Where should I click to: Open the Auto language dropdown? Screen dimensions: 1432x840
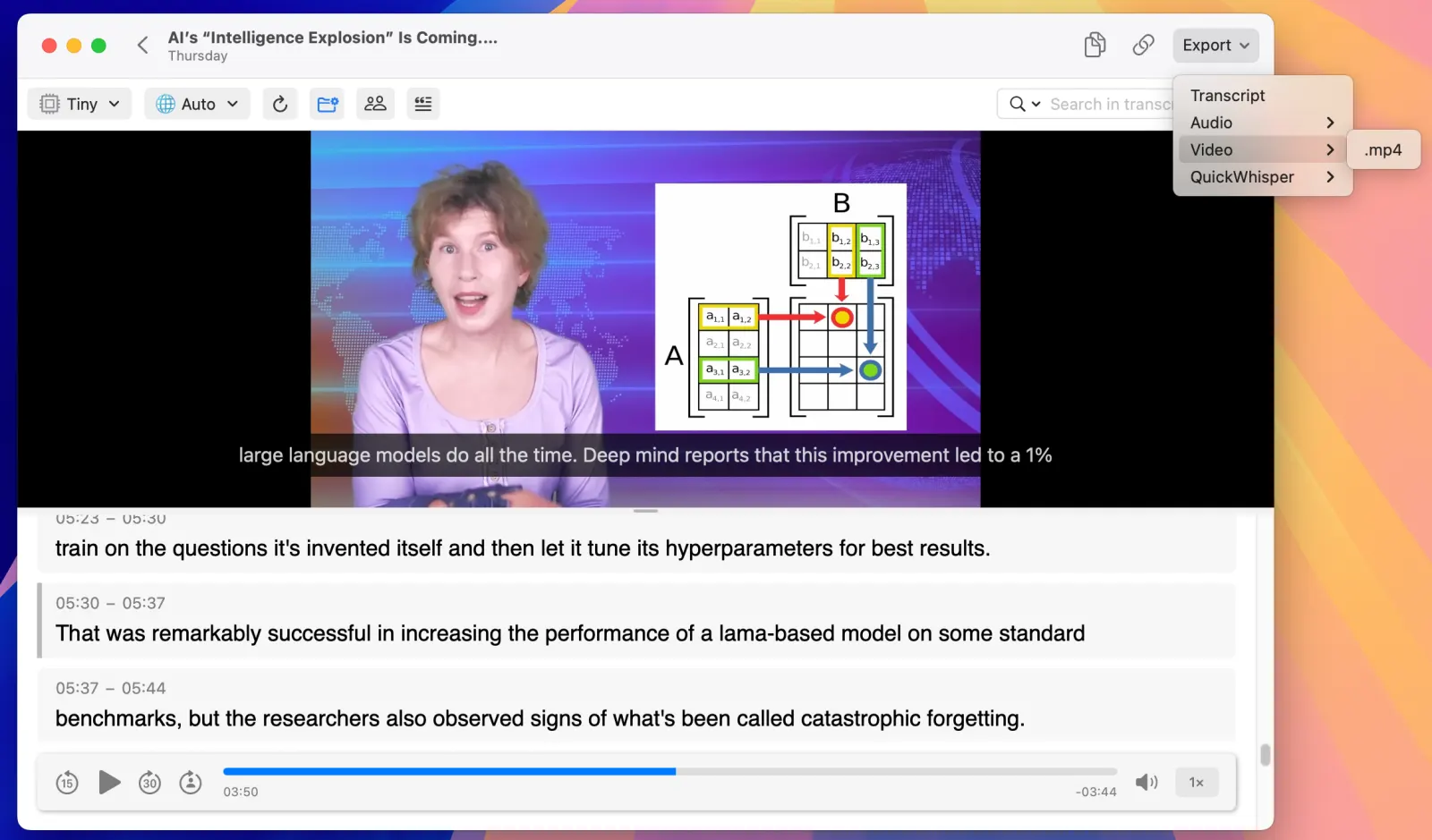197,104
